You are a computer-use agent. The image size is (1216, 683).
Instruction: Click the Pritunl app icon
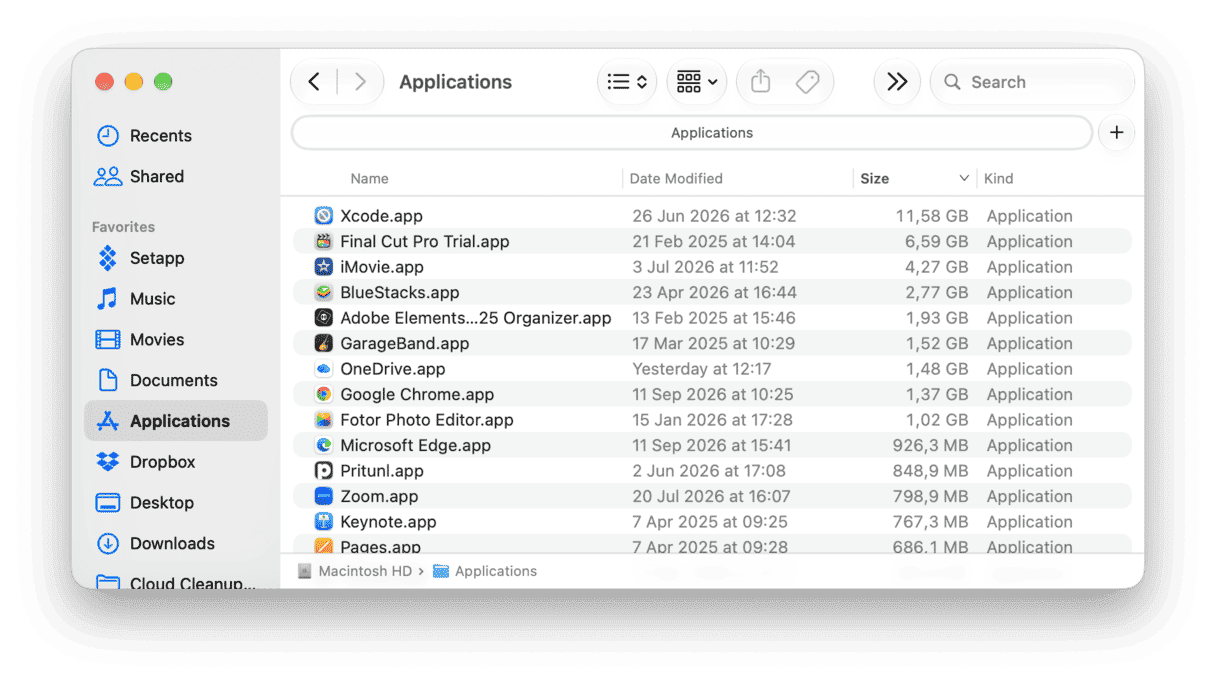323,471
